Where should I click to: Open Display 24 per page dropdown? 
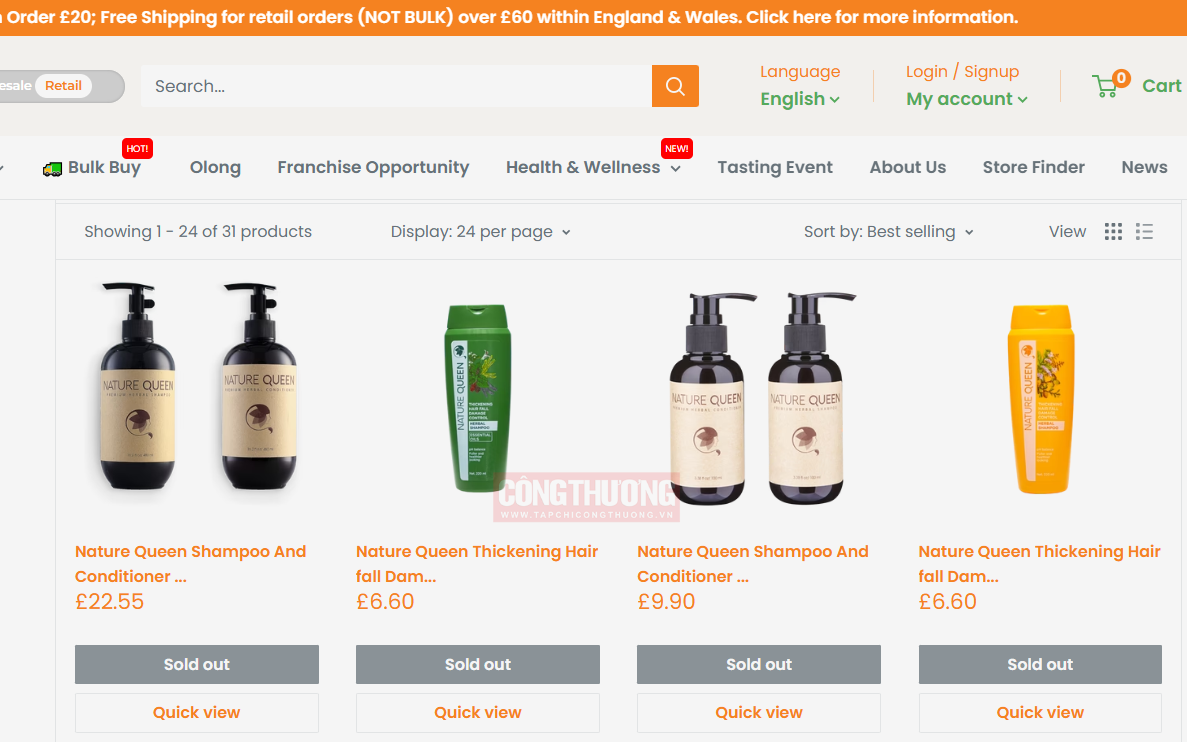tap(480, 232)
